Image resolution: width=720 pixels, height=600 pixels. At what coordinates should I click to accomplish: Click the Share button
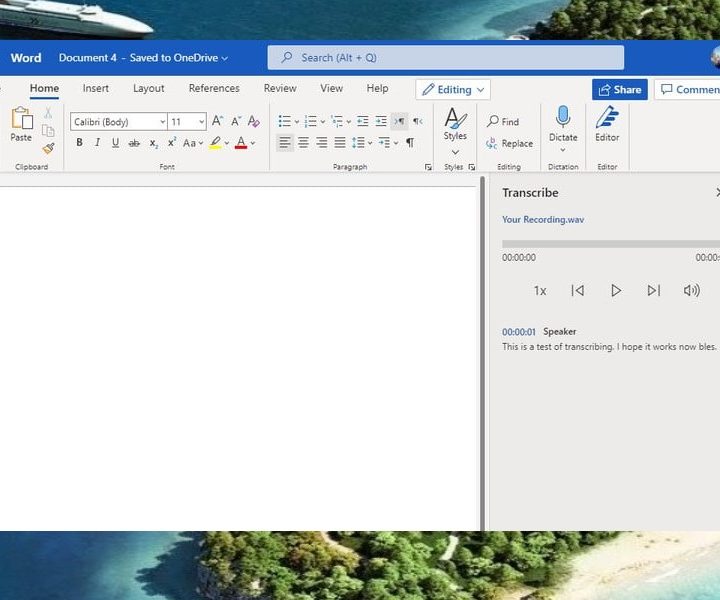click(619, 90)
